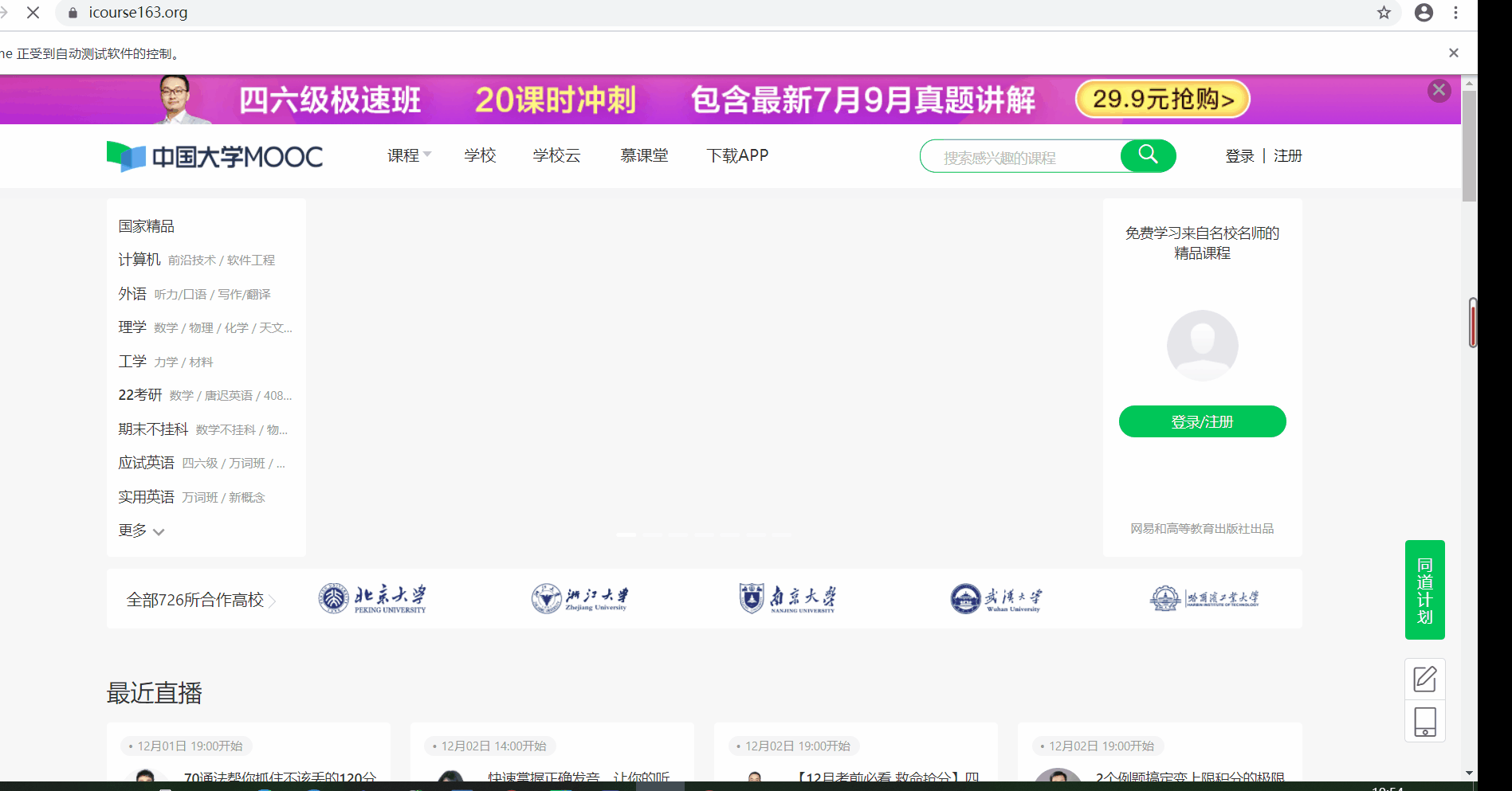Close the pink promotional banner

pos(1439,90)
